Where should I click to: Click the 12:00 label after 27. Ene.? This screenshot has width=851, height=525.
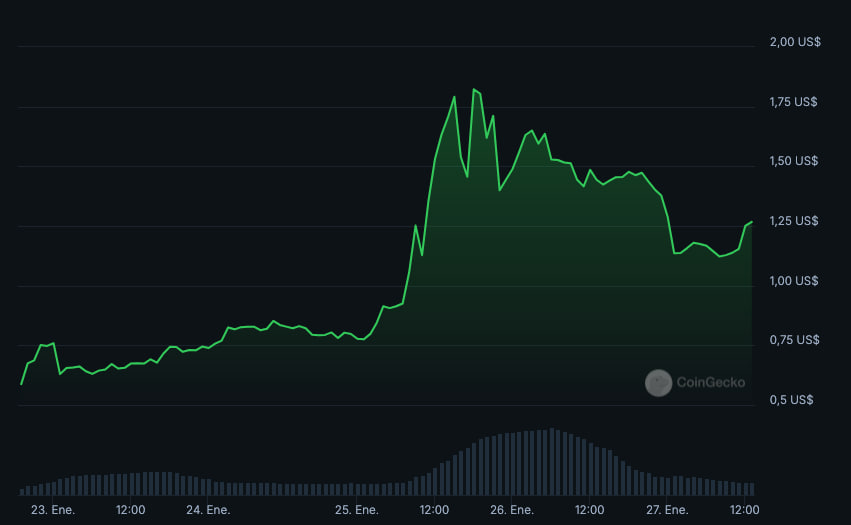[745, 510]
